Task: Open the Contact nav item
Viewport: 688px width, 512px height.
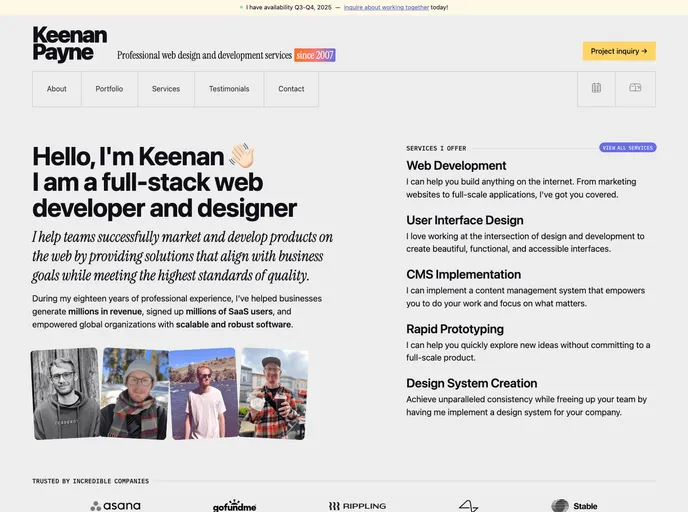Action: pos(291,89)
